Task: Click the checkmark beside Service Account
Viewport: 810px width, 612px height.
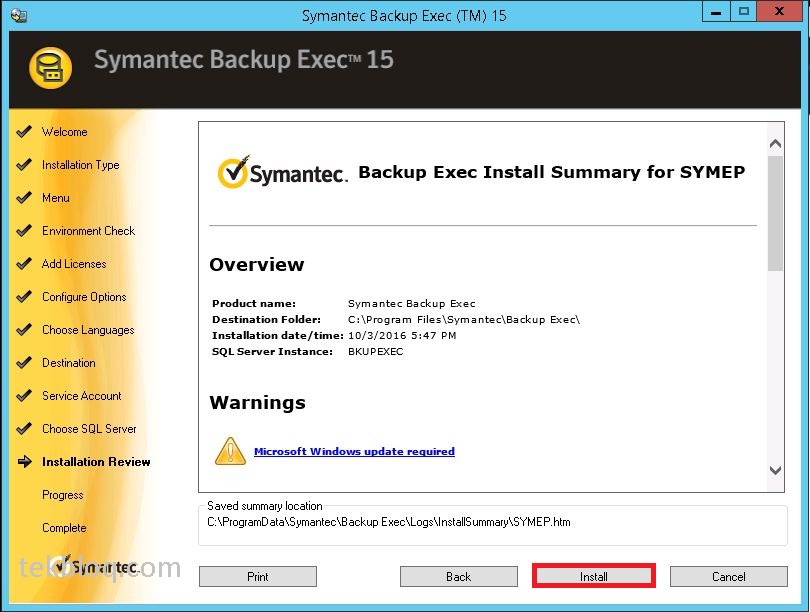Action: pos(24,396)
